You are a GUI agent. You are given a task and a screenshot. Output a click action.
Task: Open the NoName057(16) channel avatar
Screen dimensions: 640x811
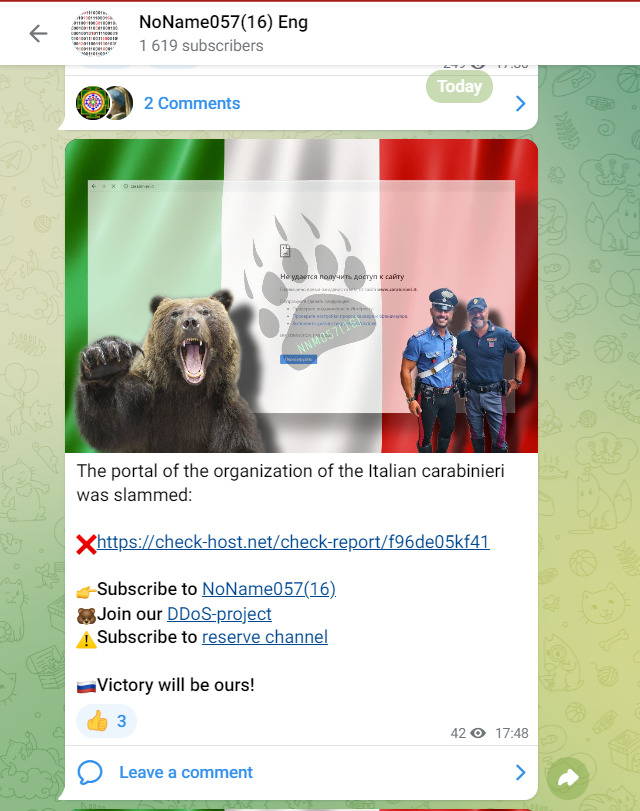pyautogui.click(x=94, y=34)
